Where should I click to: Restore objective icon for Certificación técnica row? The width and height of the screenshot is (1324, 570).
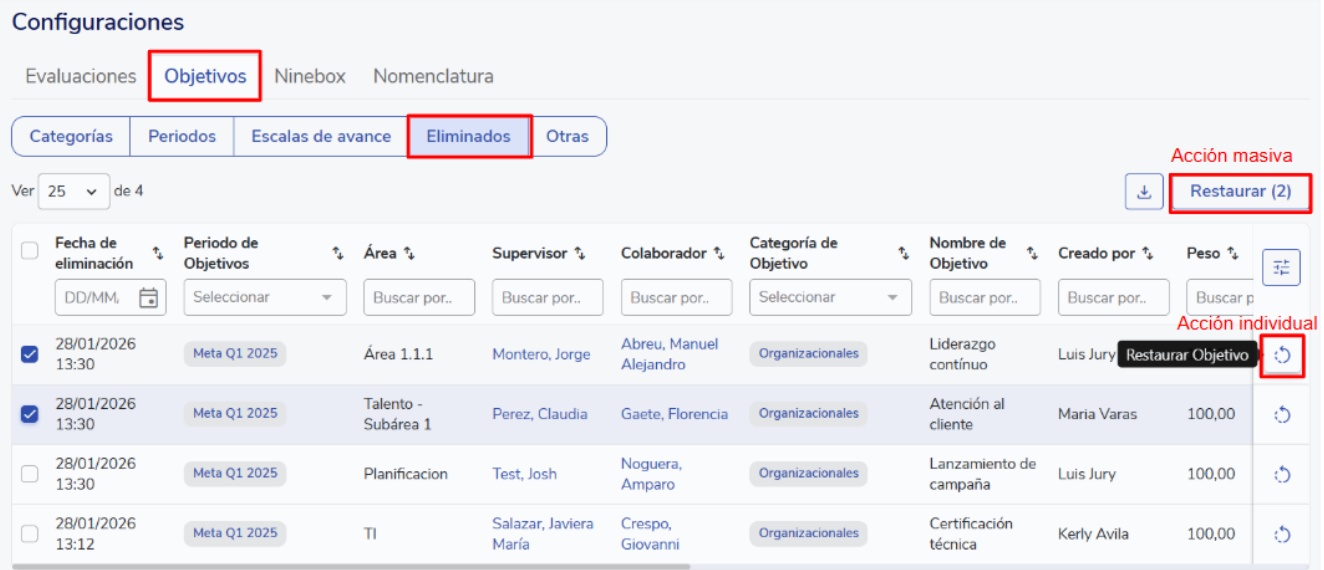(1282, 535)
